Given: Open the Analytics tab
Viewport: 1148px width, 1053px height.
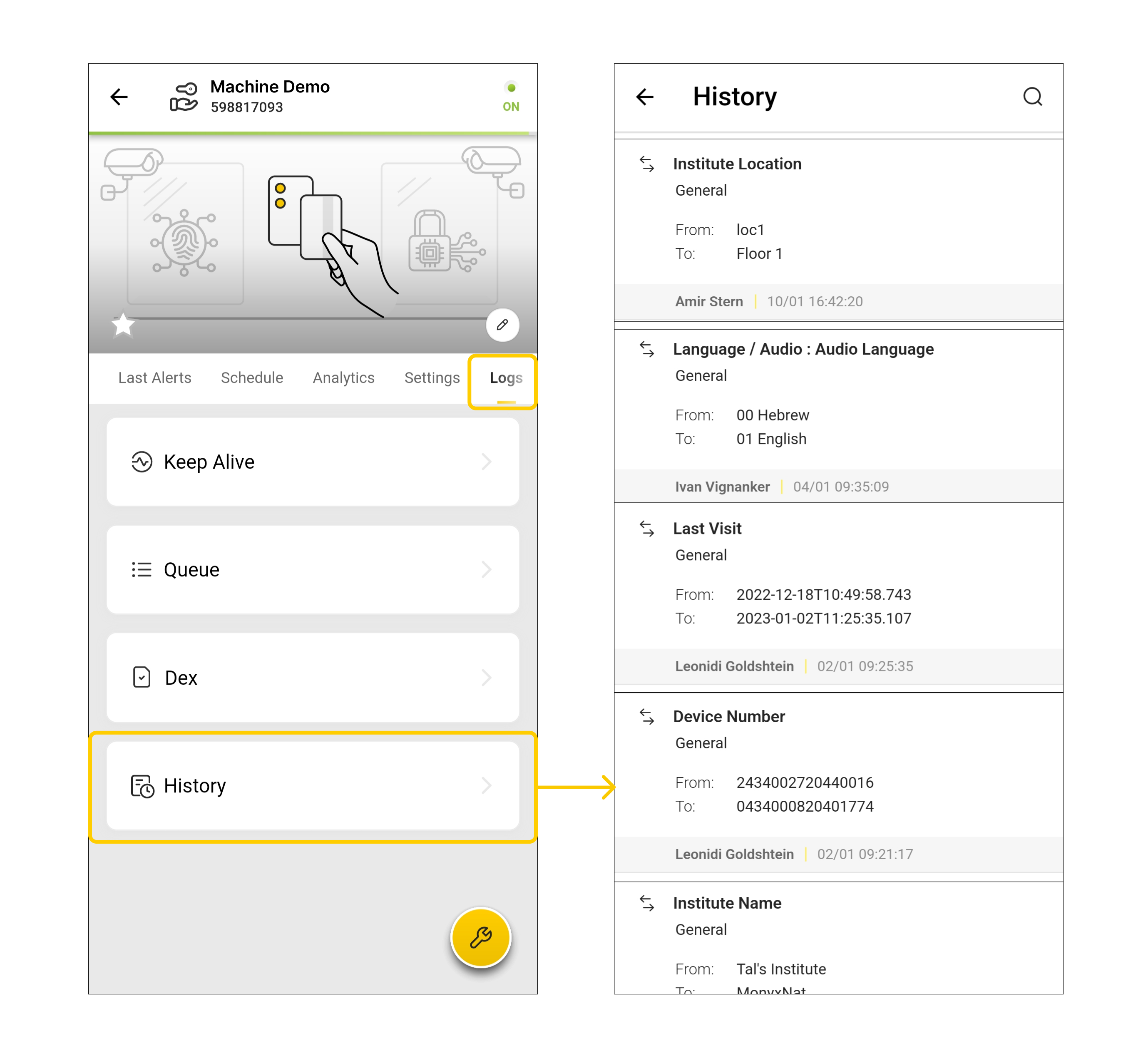Looking at the screenshot, I should pyautogui.click(x=343, y=378).
